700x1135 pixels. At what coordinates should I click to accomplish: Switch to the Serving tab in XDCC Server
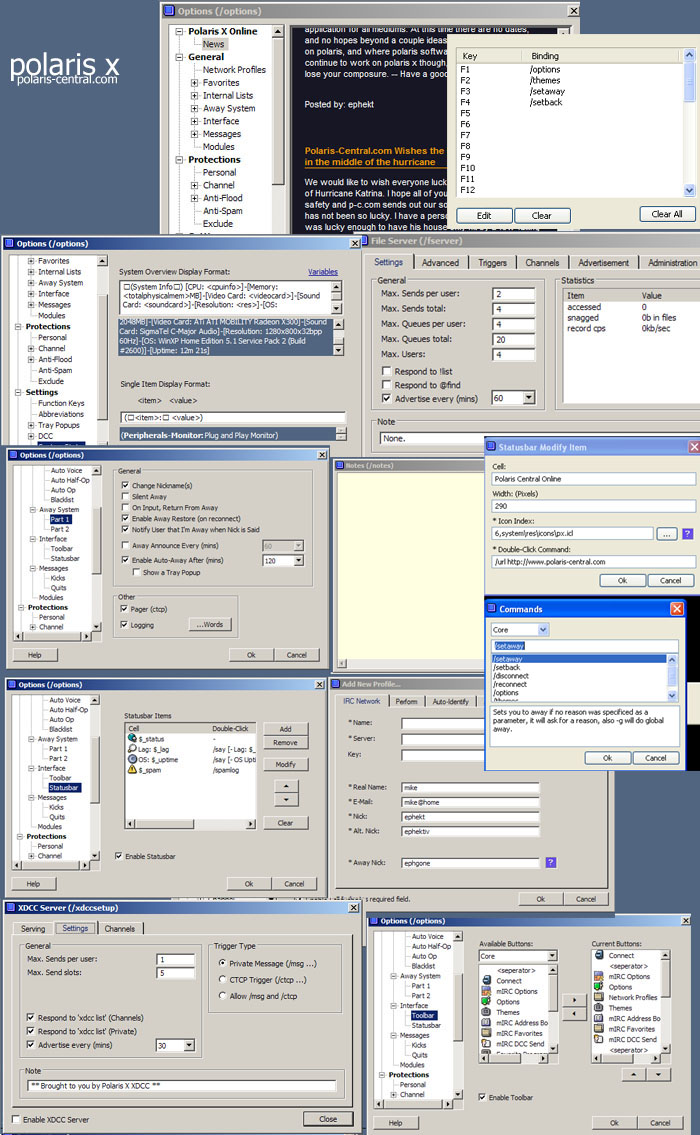pos(33,929)
